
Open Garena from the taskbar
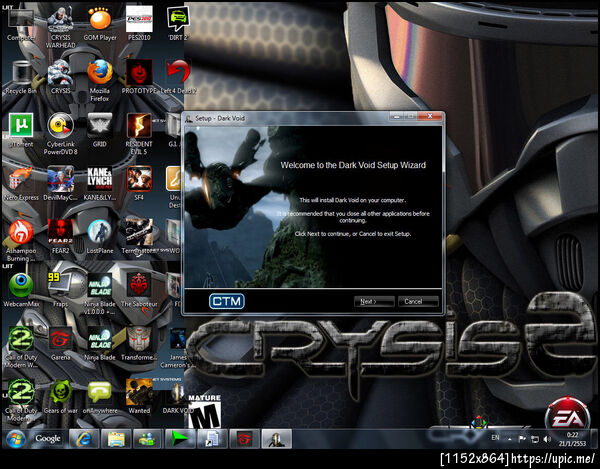click(x=245, y=439)
